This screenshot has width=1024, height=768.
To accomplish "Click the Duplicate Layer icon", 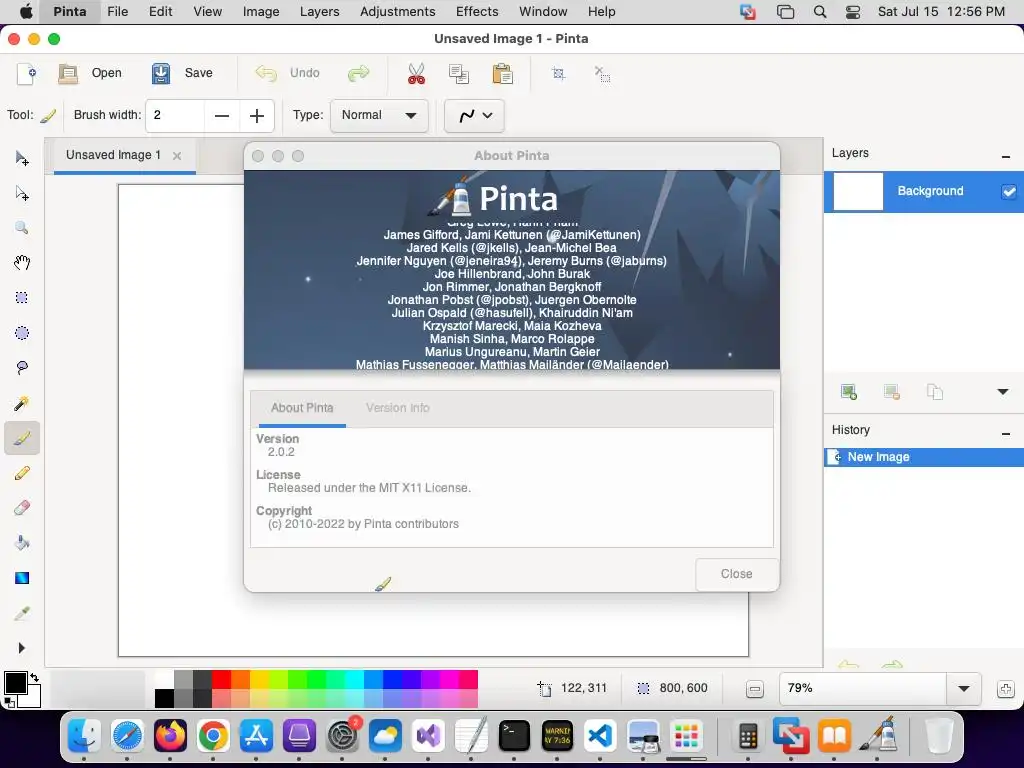I will click(x=935, y=392).
